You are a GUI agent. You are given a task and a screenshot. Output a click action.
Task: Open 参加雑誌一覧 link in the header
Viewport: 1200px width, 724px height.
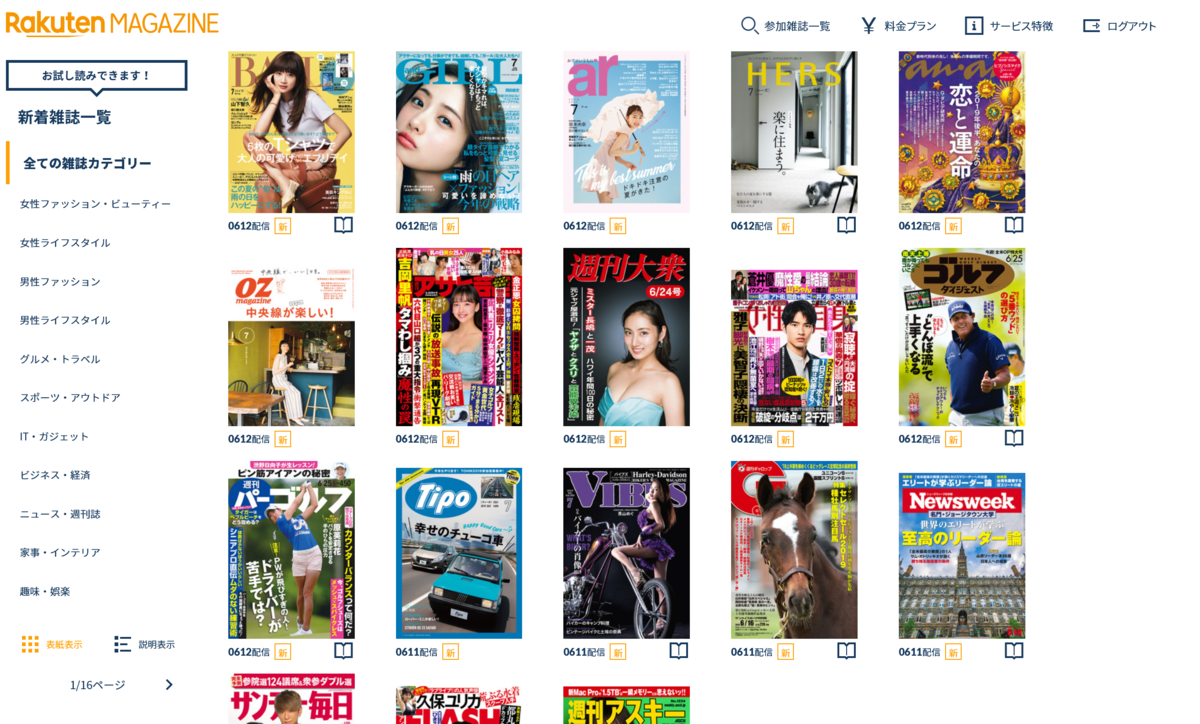(797, 26)
